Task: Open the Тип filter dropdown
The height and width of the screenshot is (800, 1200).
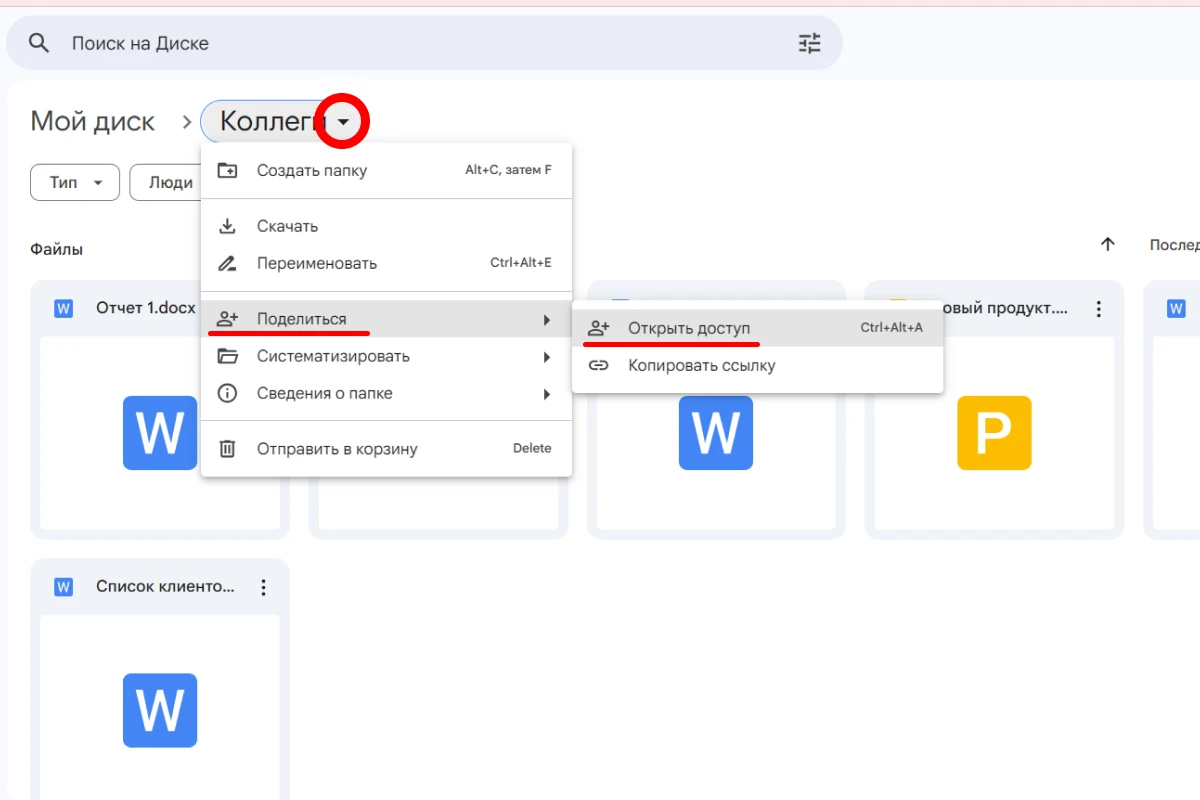Action: point(75,183)
